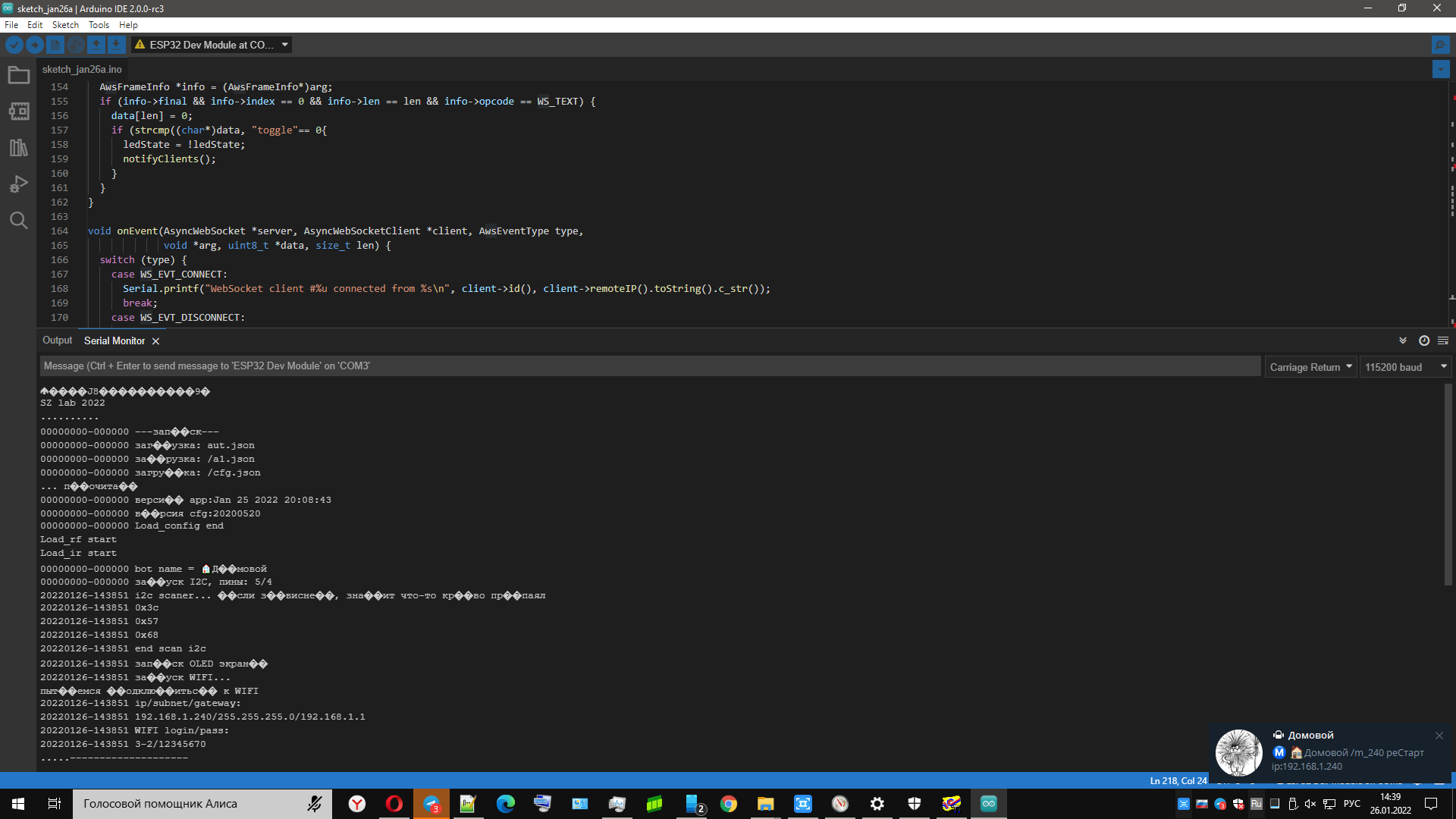
Task: Expand ESP32 Dev Module board selector
Action: [x=212, y=45]
